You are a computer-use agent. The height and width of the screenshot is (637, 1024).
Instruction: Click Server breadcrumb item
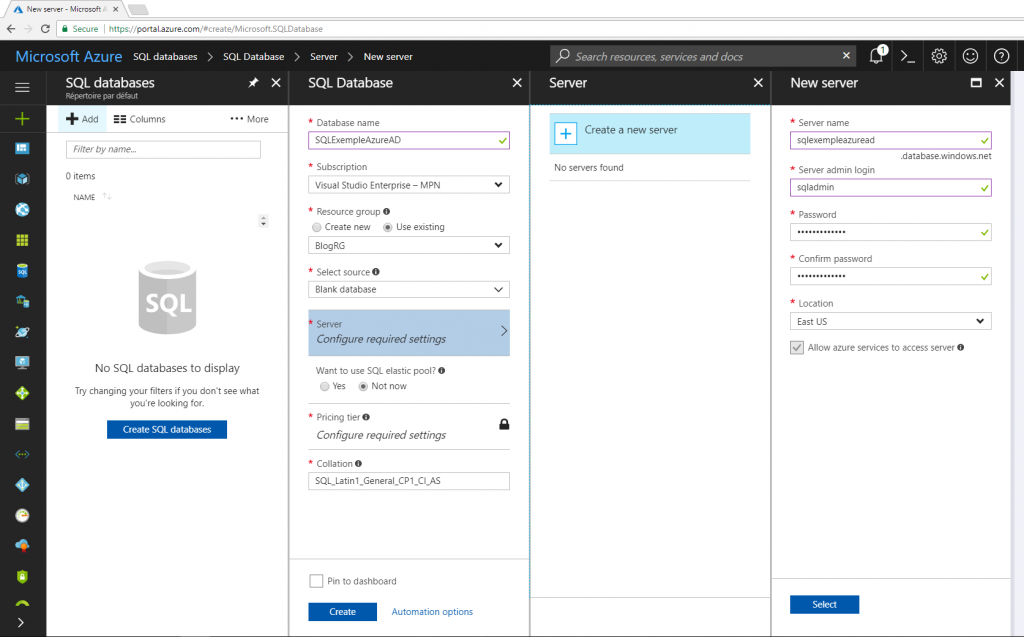coord(324,57)
